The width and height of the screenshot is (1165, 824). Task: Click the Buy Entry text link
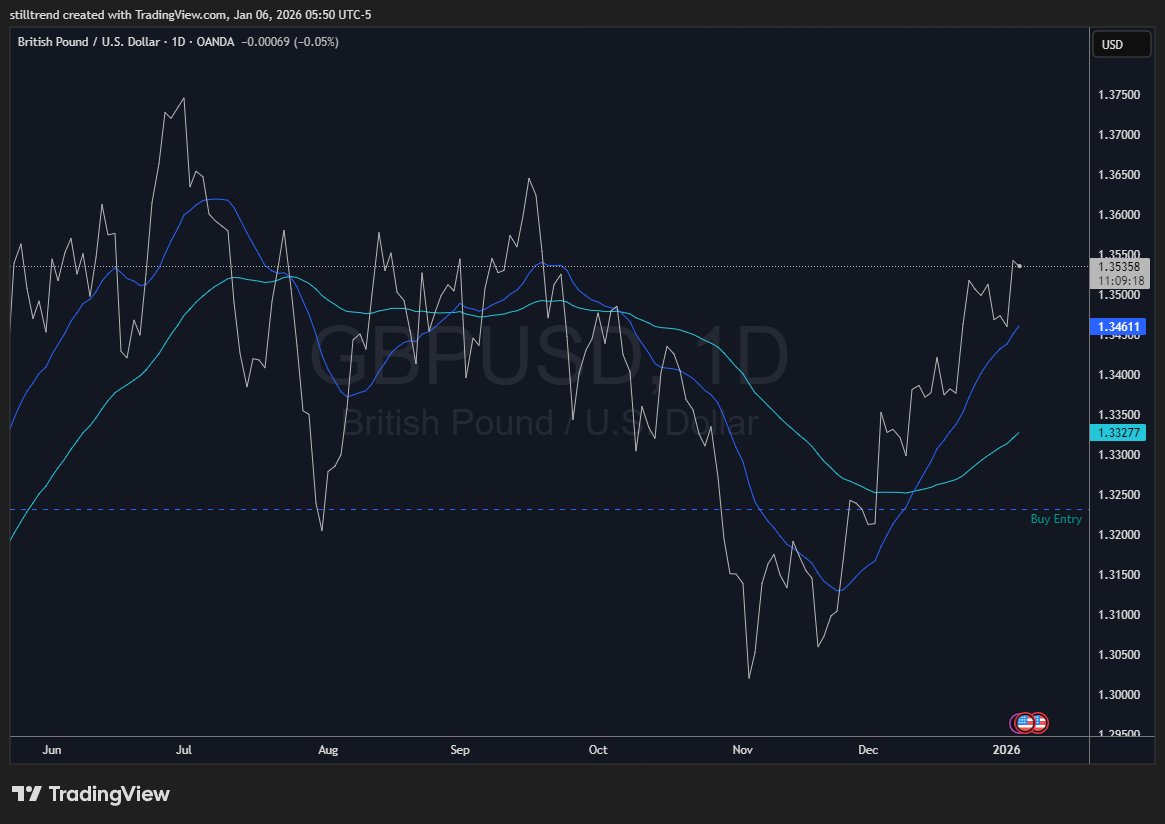pos(1055,519)
